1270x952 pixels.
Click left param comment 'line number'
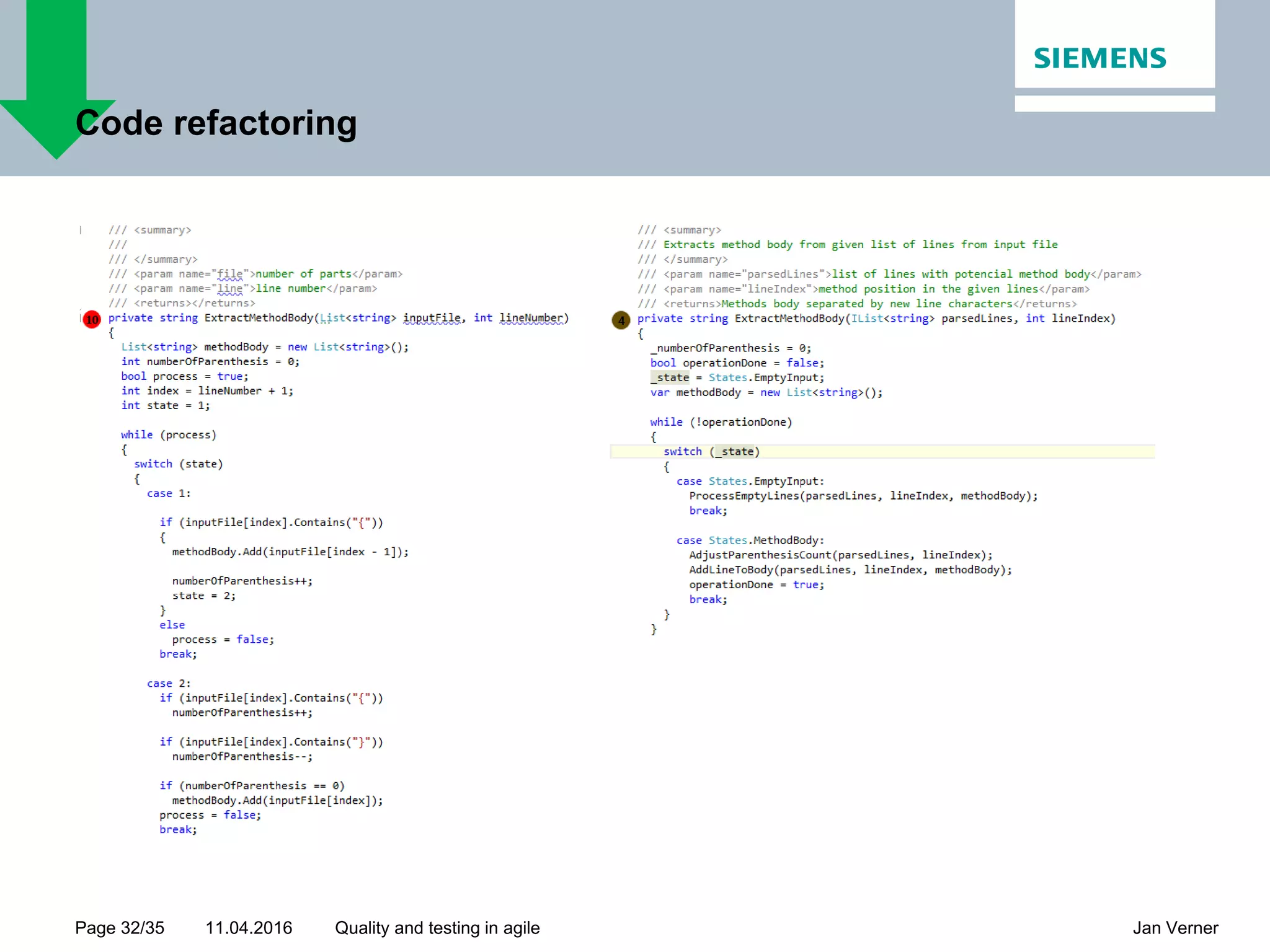[291, 288]
